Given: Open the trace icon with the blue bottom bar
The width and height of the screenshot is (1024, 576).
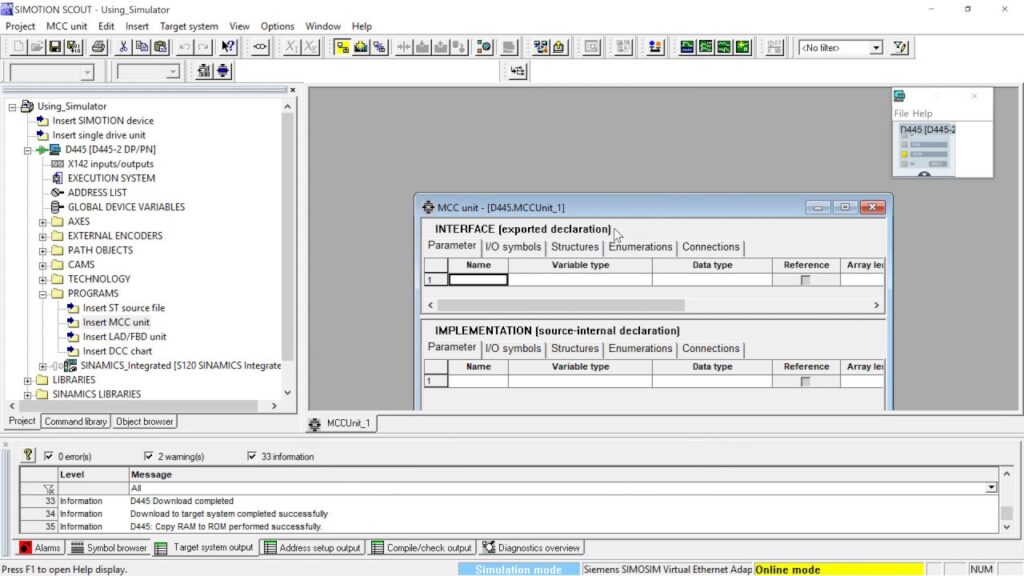Looking at the screenshot, I should [x=687, y=47].
